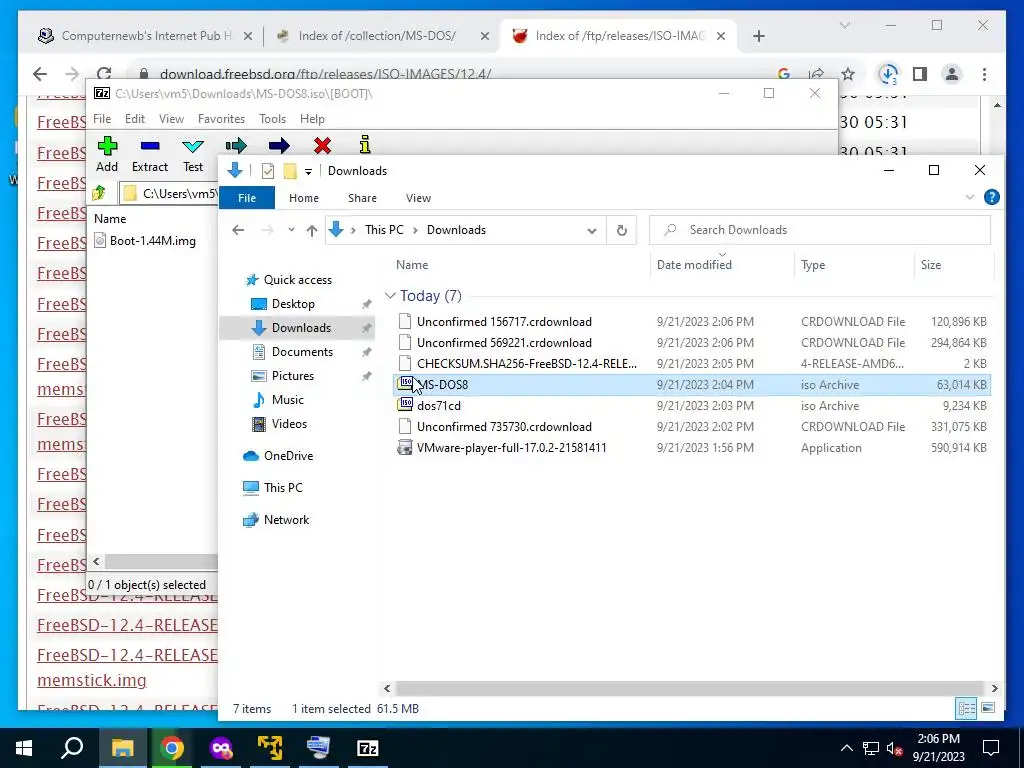Screen dimensions: 1024x768
Task: Open a new Chrome tab
Action: tap(759, 36)
